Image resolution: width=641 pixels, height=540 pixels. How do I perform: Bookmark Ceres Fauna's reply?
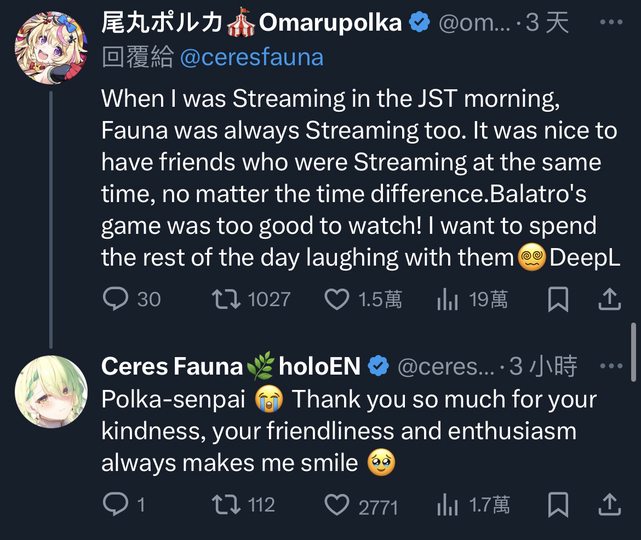[x=559, y=505]
